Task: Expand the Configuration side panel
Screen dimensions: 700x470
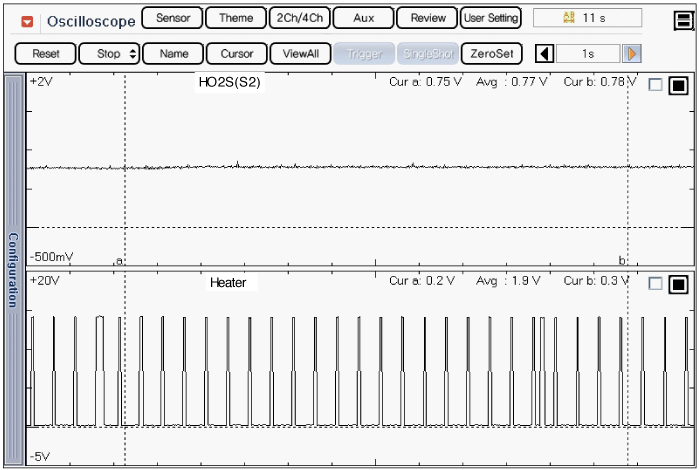Action: 13,270
